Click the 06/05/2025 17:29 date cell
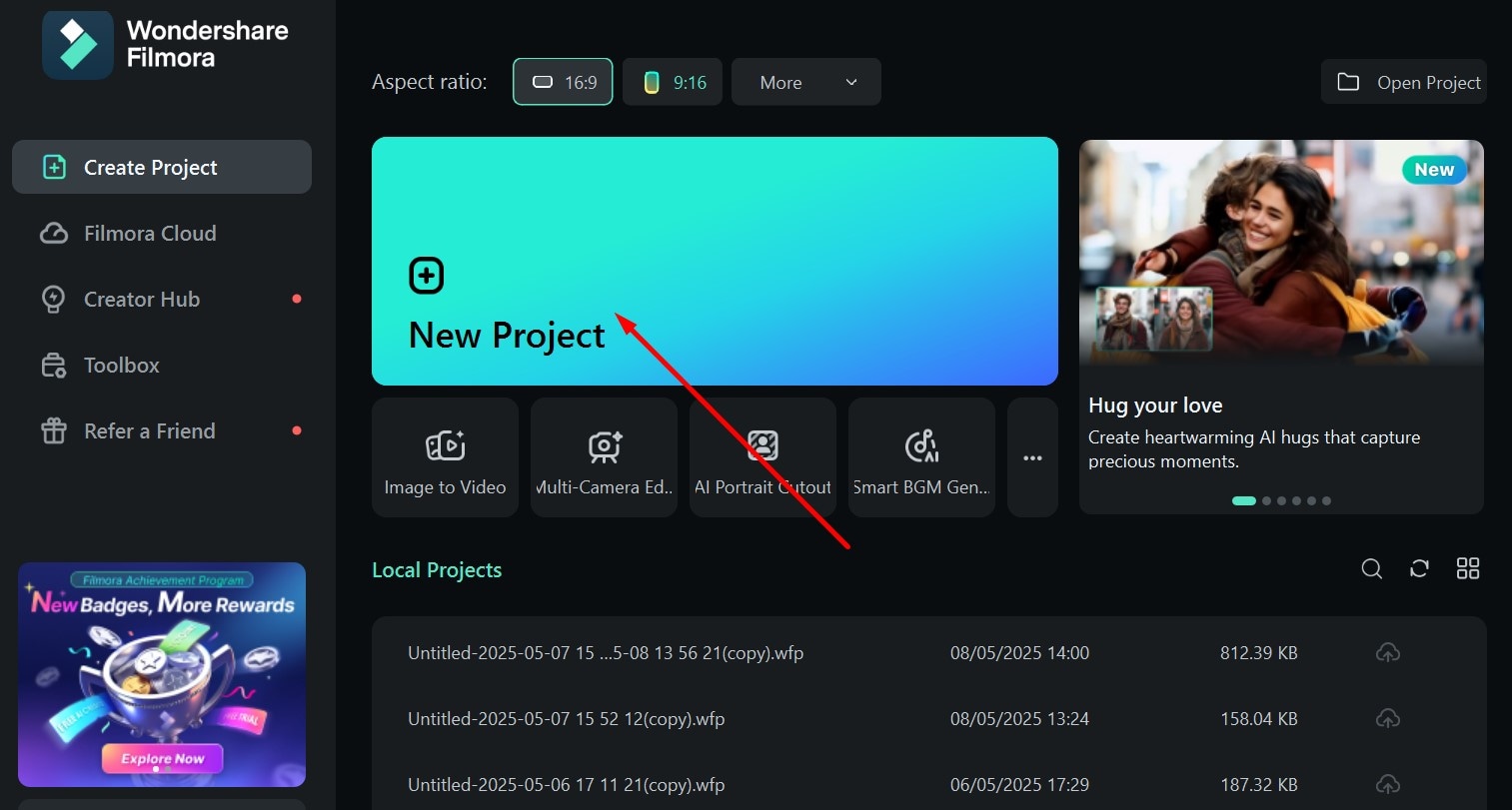Viewport: 1512px width, 810px height. click(x=1019, y=785)
